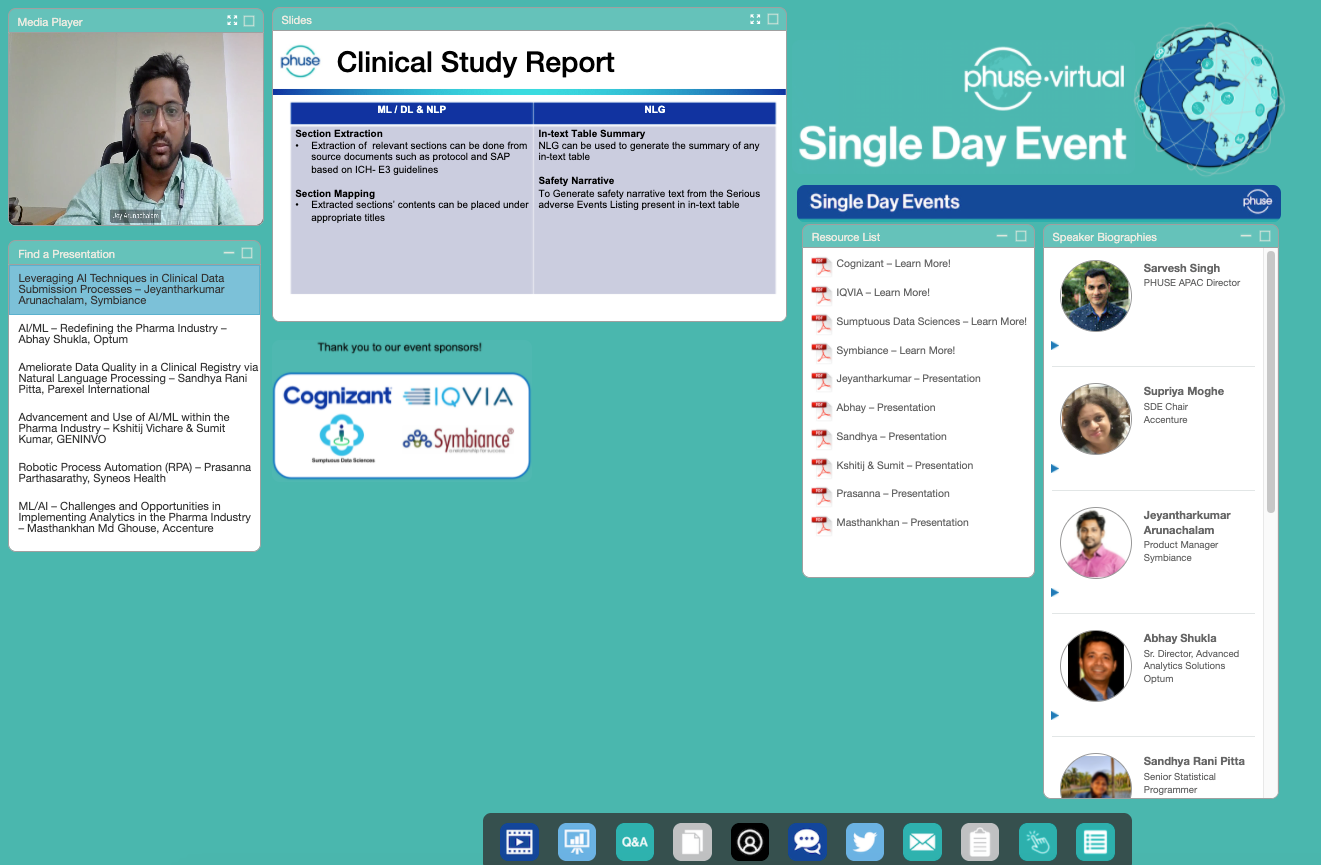Minimize the Speaker Biographies panel

click(1246, 236)
